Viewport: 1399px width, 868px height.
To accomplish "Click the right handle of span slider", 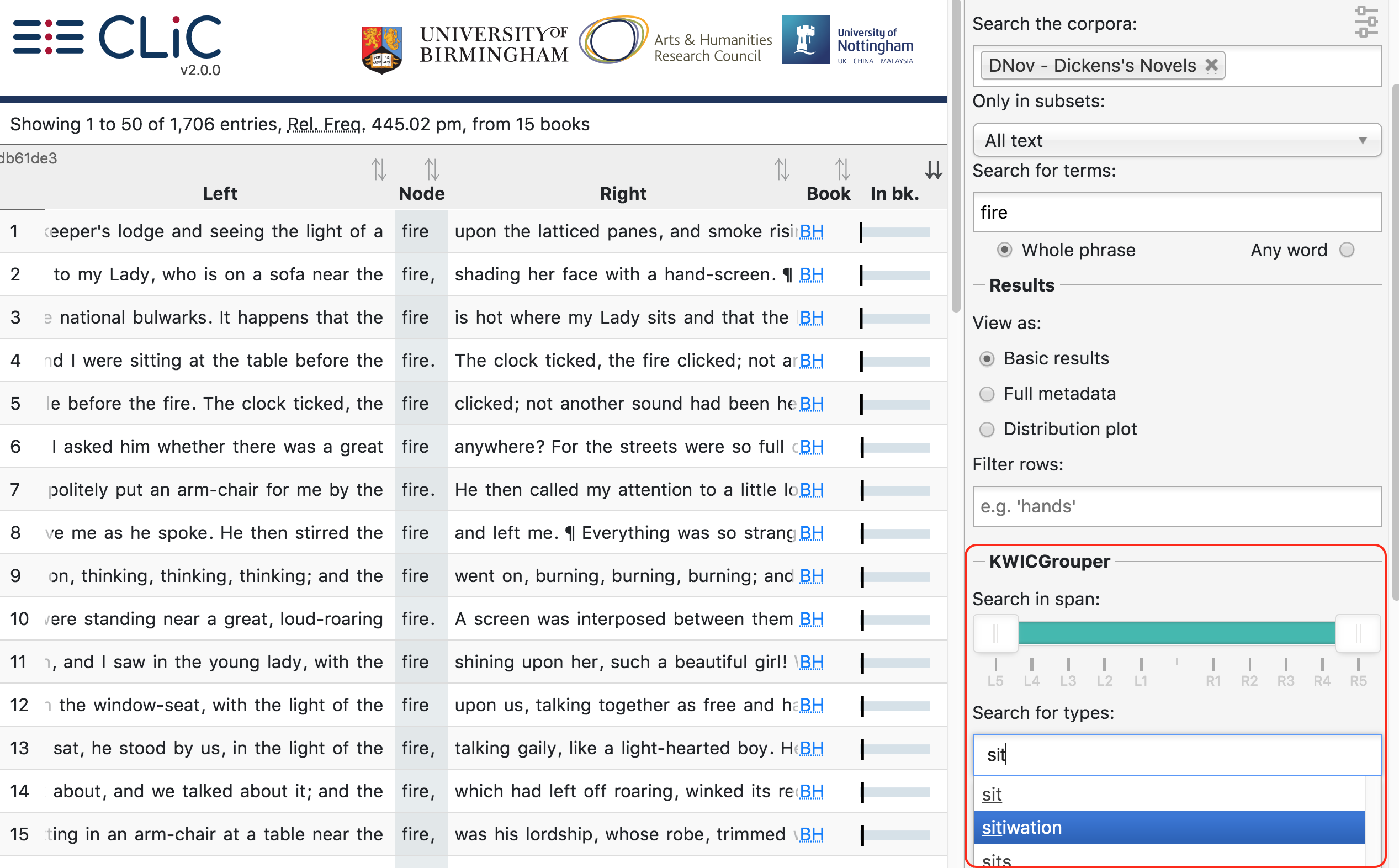I will 1358,633.
